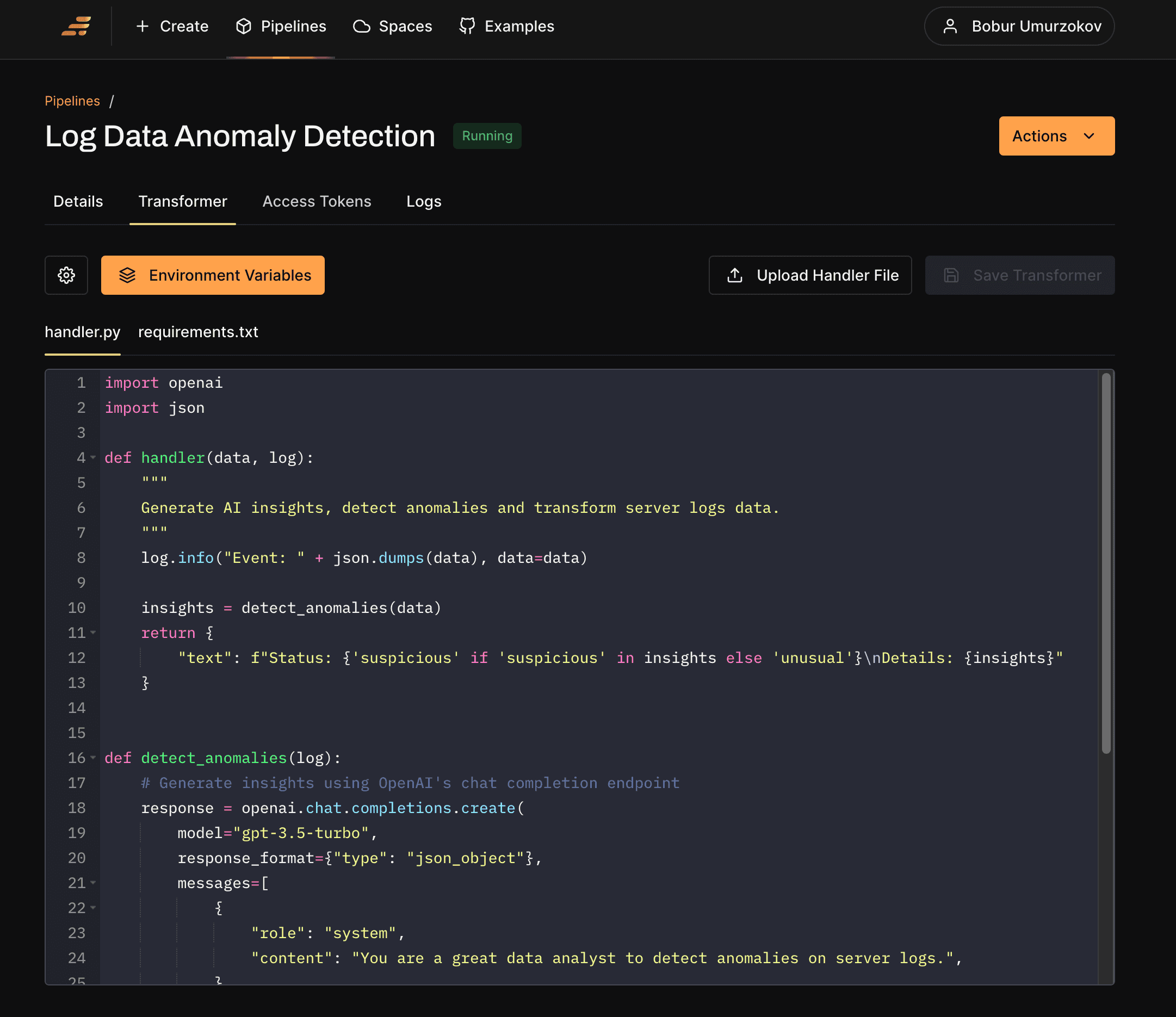The height and width of the screenshot is (1017, 1176).
Task: Click the code editor vertical scrollbar
Action: (x=1106, y=562)
